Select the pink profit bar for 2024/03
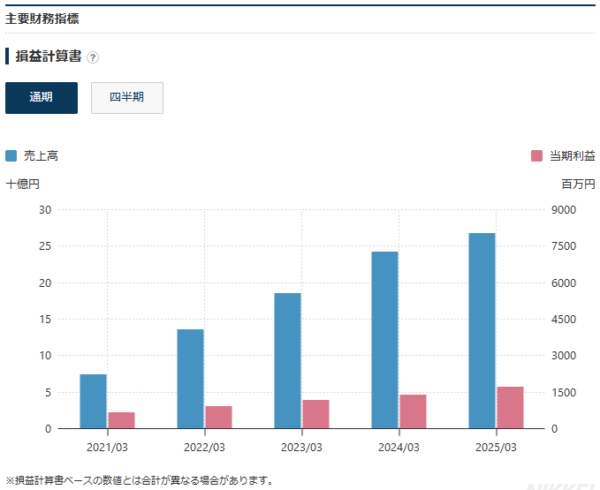The width and height of the screenshot is (600, 490). pyautogui.click(x=413, y=411)
